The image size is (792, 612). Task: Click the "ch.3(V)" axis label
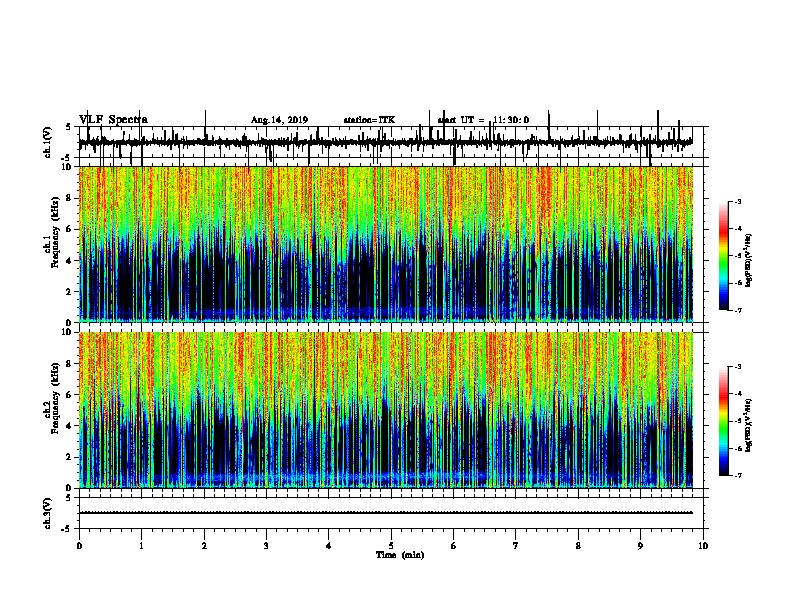coord(48,513)
